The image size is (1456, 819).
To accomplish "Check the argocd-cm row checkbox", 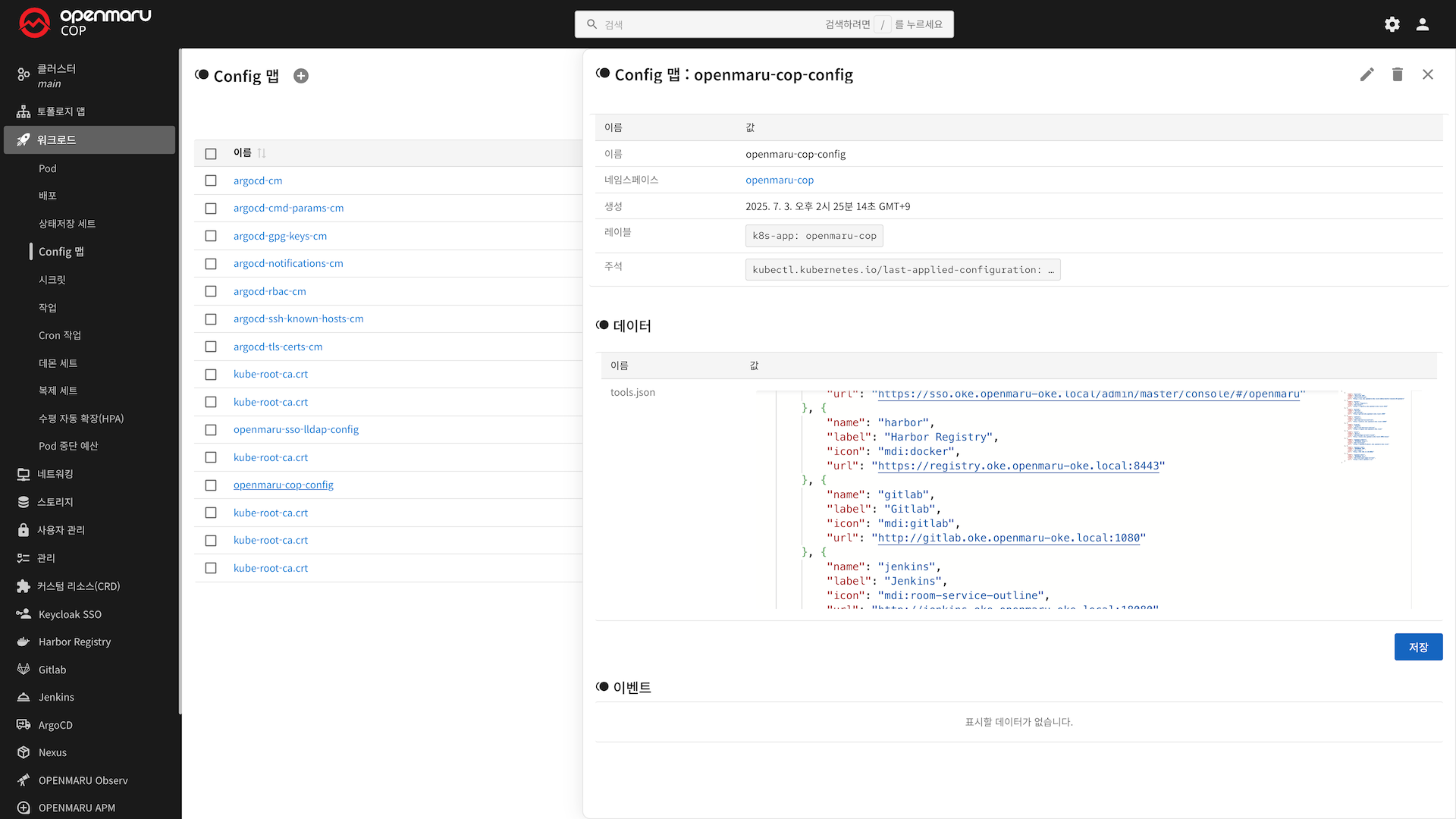I will (211, 180).
